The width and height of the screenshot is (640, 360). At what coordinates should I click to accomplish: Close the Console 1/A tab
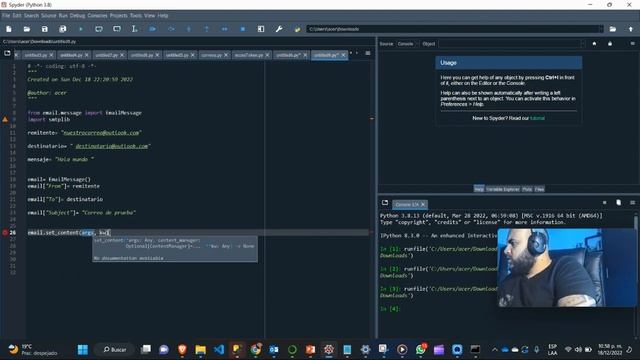[x=423, y=204]
